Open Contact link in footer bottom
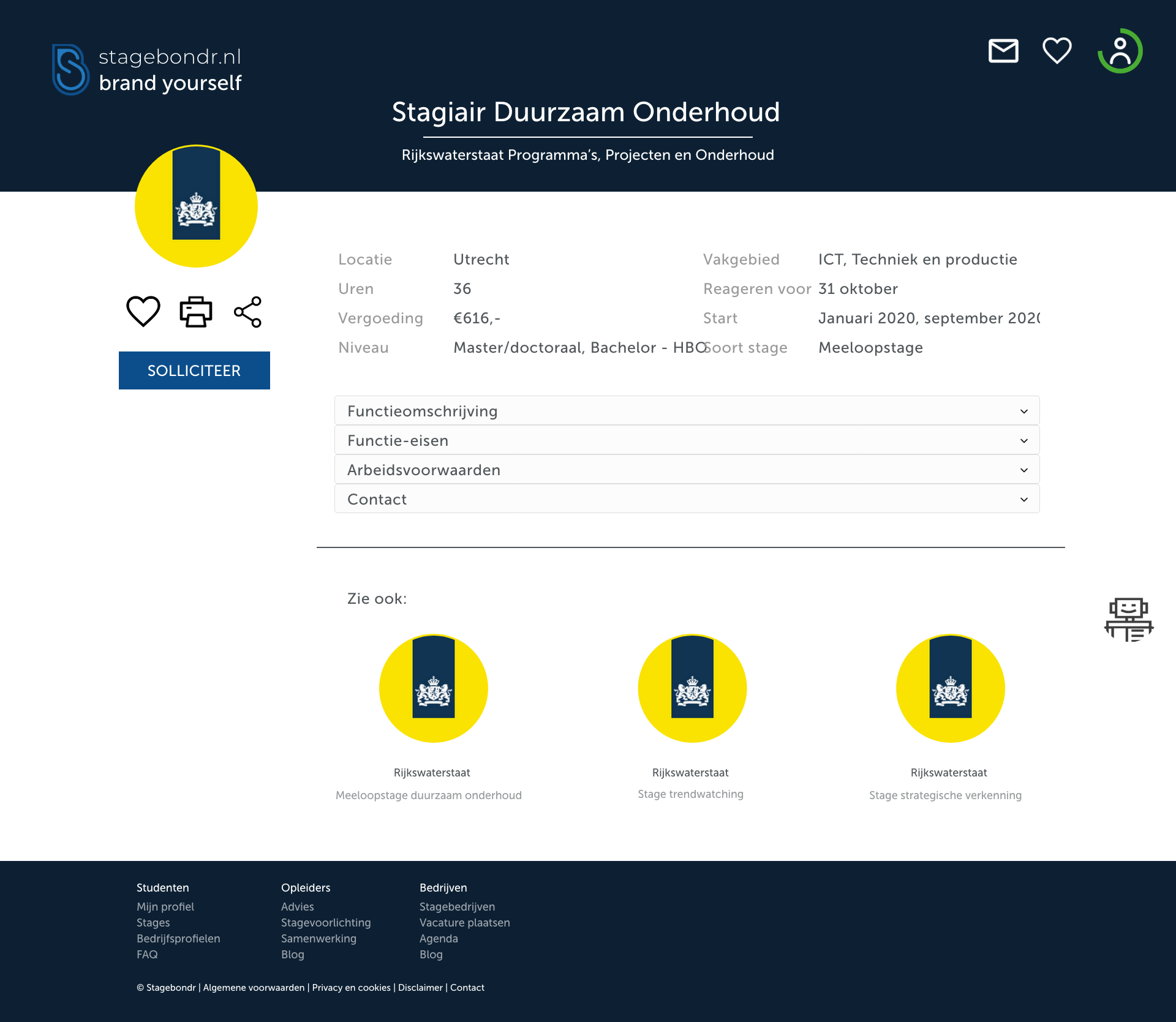This screenshot has width=1176, height=1022. (x=467, y=987)
